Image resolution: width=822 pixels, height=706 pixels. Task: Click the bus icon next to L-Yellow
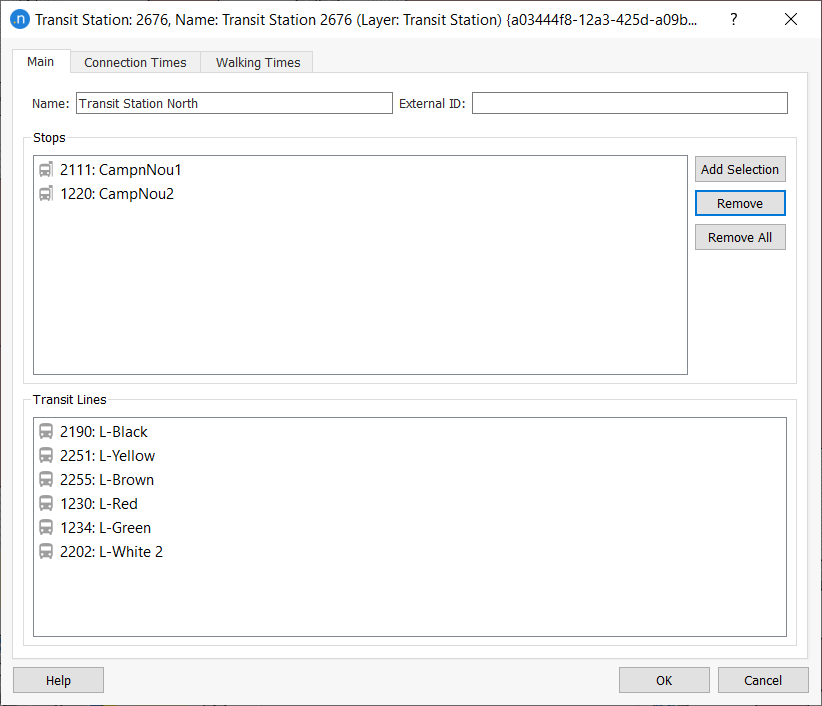point(46,456)
